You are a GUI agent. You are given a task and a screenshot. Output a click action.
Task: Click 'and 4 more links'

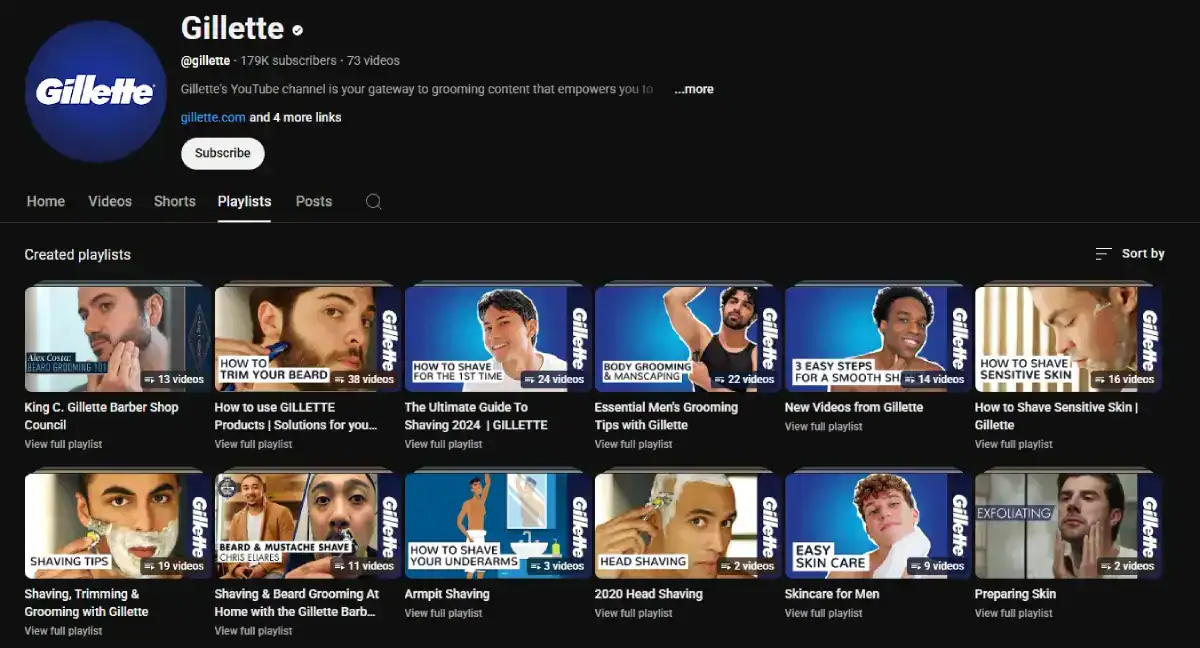(x=295, y=117)
